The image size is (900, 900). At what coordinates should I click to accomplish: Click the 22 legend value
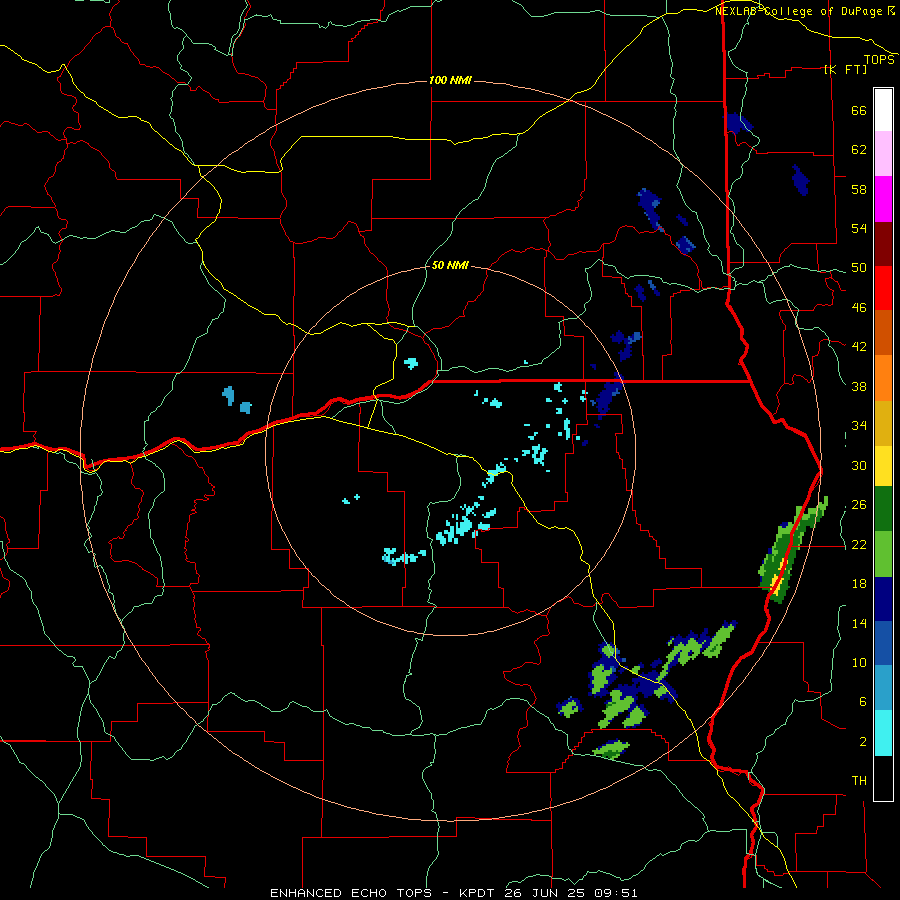[x=859, y=544]
